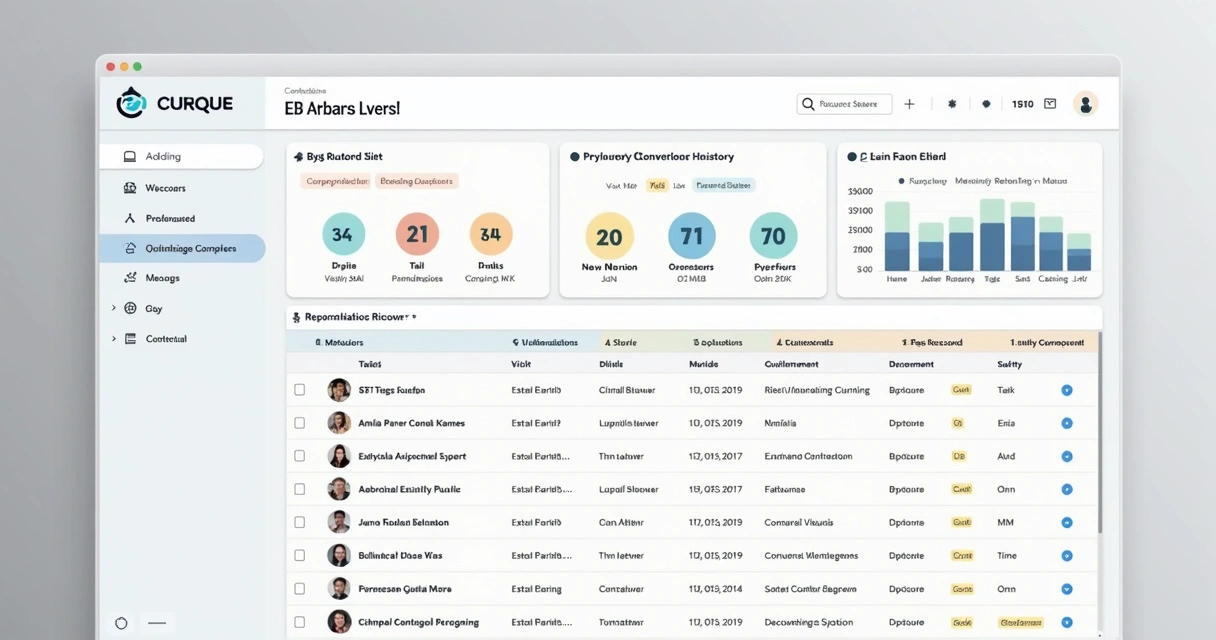Open settings gear icon in top bar

click(952, 104)
